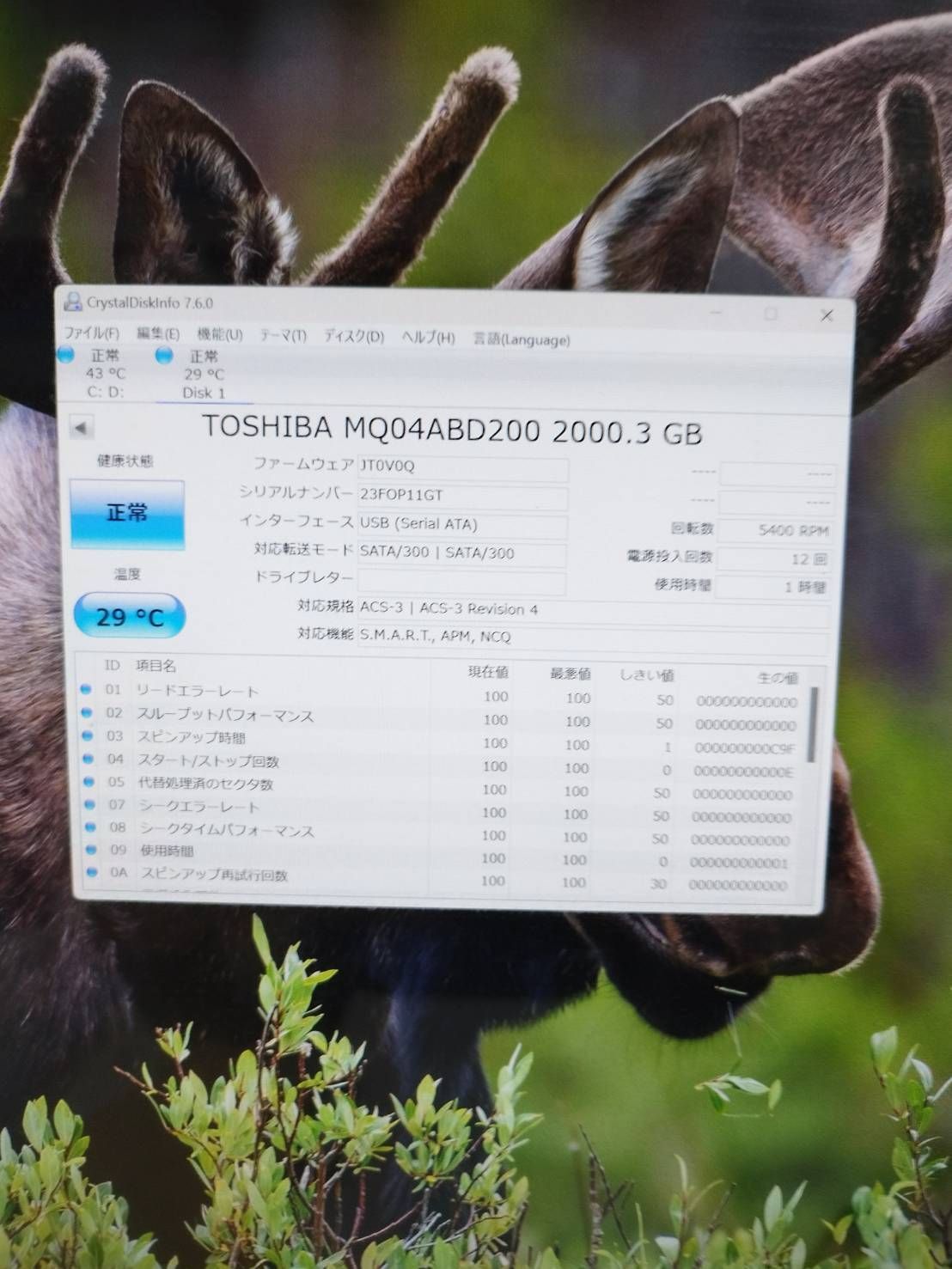
Task: Click the しきい値 column header
Action: 646,674
